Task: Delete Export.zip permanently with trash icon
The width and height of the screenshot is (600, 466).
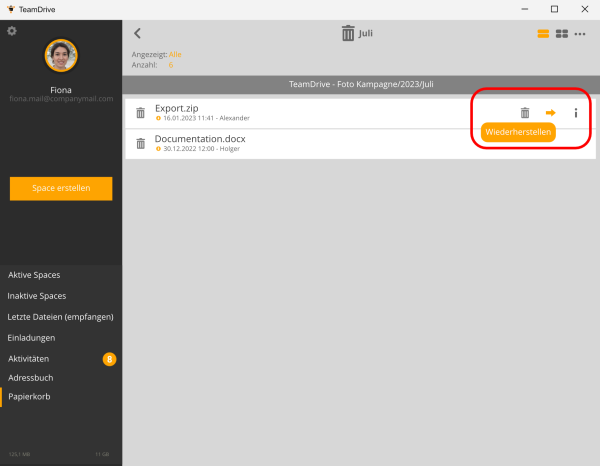Action: (525, 113)
